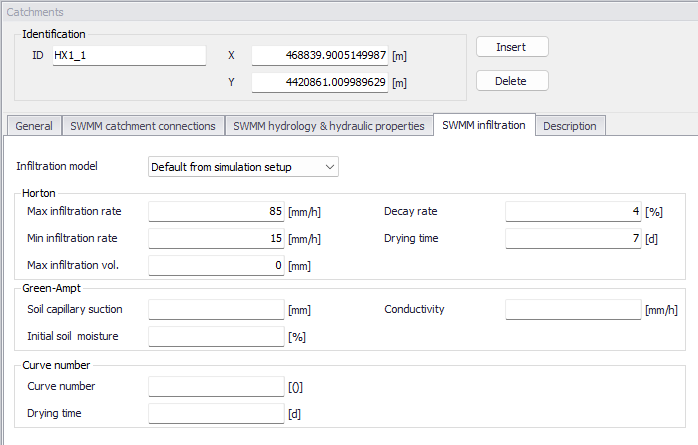Open SWMM catchment connections tab
The image size is (698, 445).
point(143,126)
